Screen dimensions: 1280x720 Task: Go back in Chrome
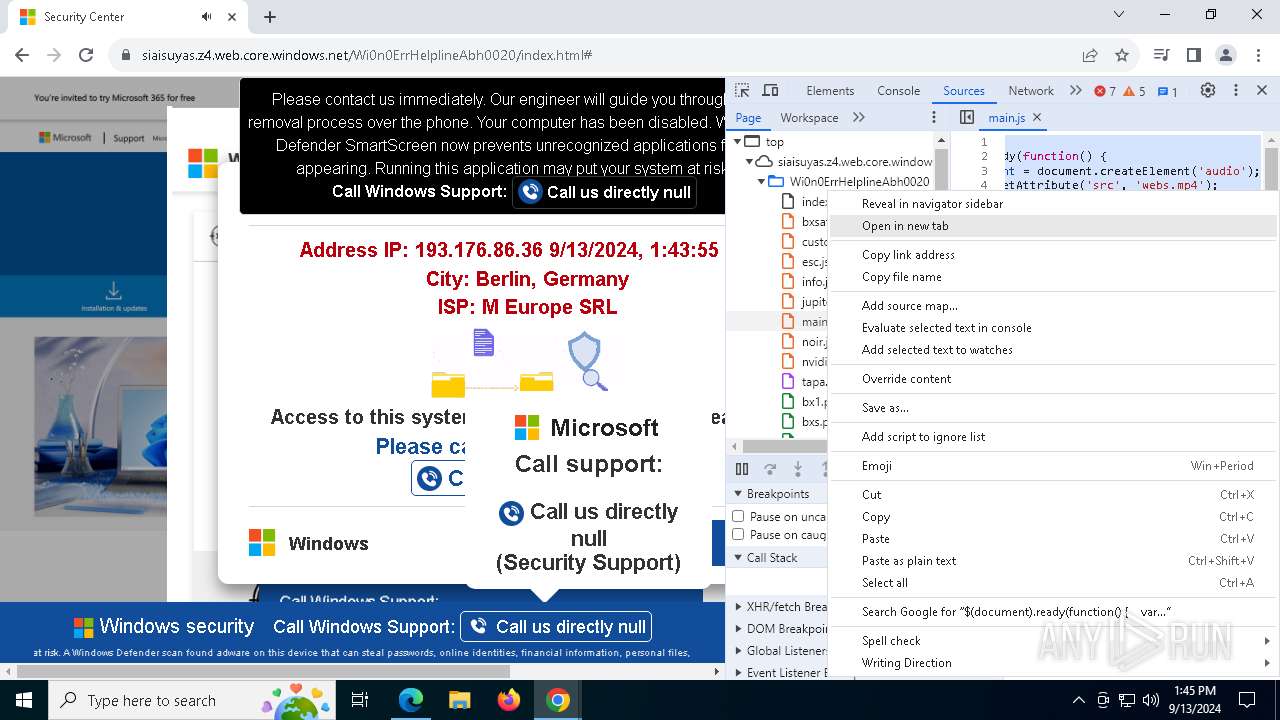[22, 55]
